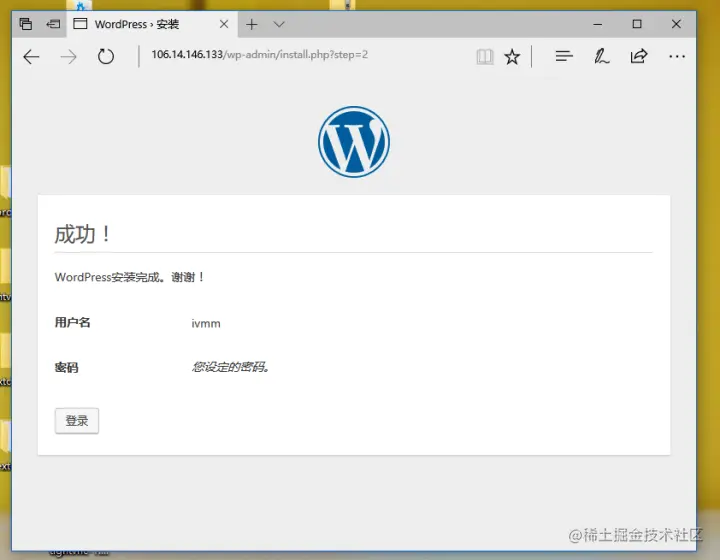Open the more options ellipsis menu
Image resolution: width=720 pixels, height=560 pixels.
click(677, 56)
